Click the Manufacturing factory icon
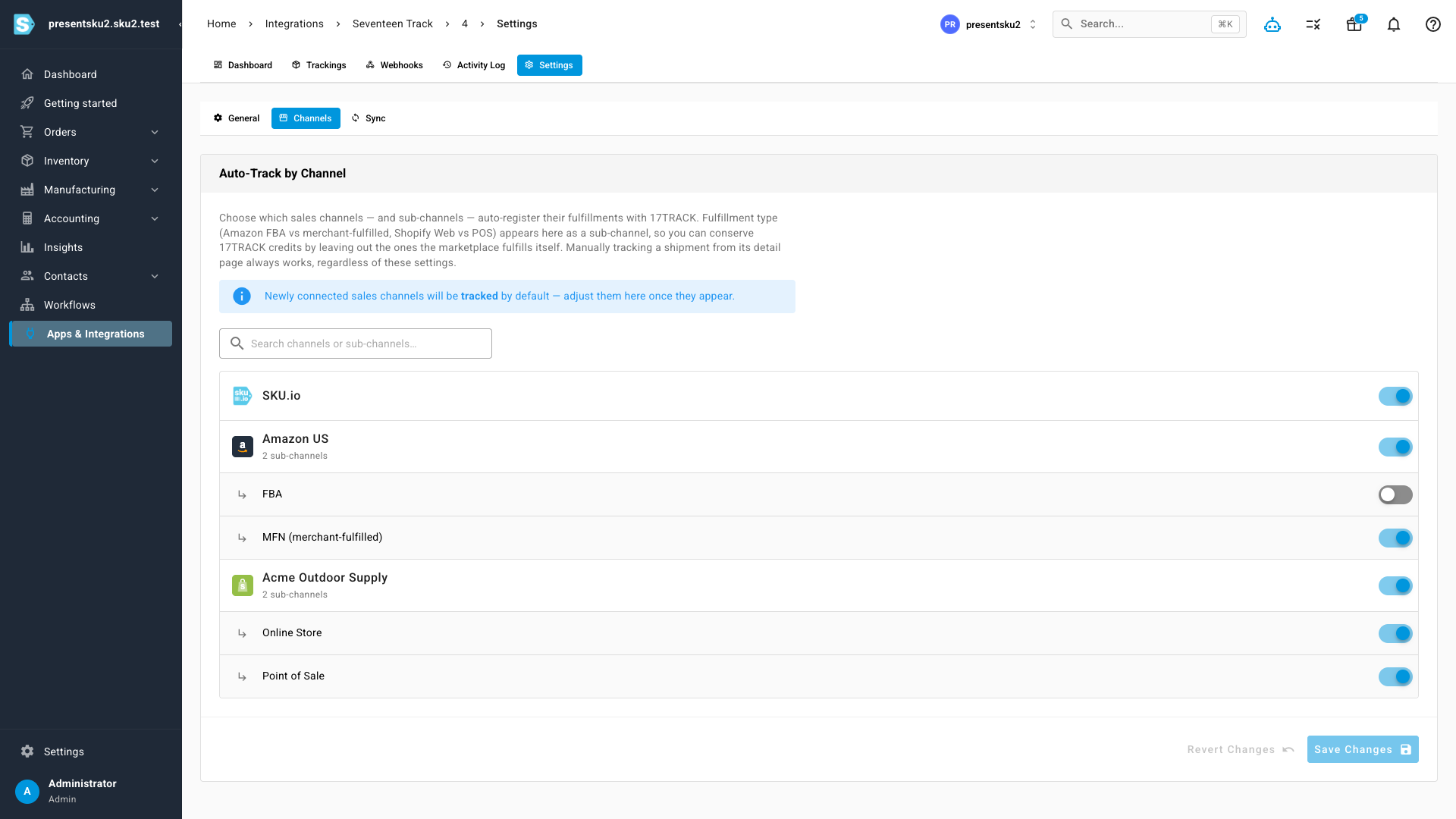The width and height of the screenshot is (1456, 819). (x=27, y=190)
